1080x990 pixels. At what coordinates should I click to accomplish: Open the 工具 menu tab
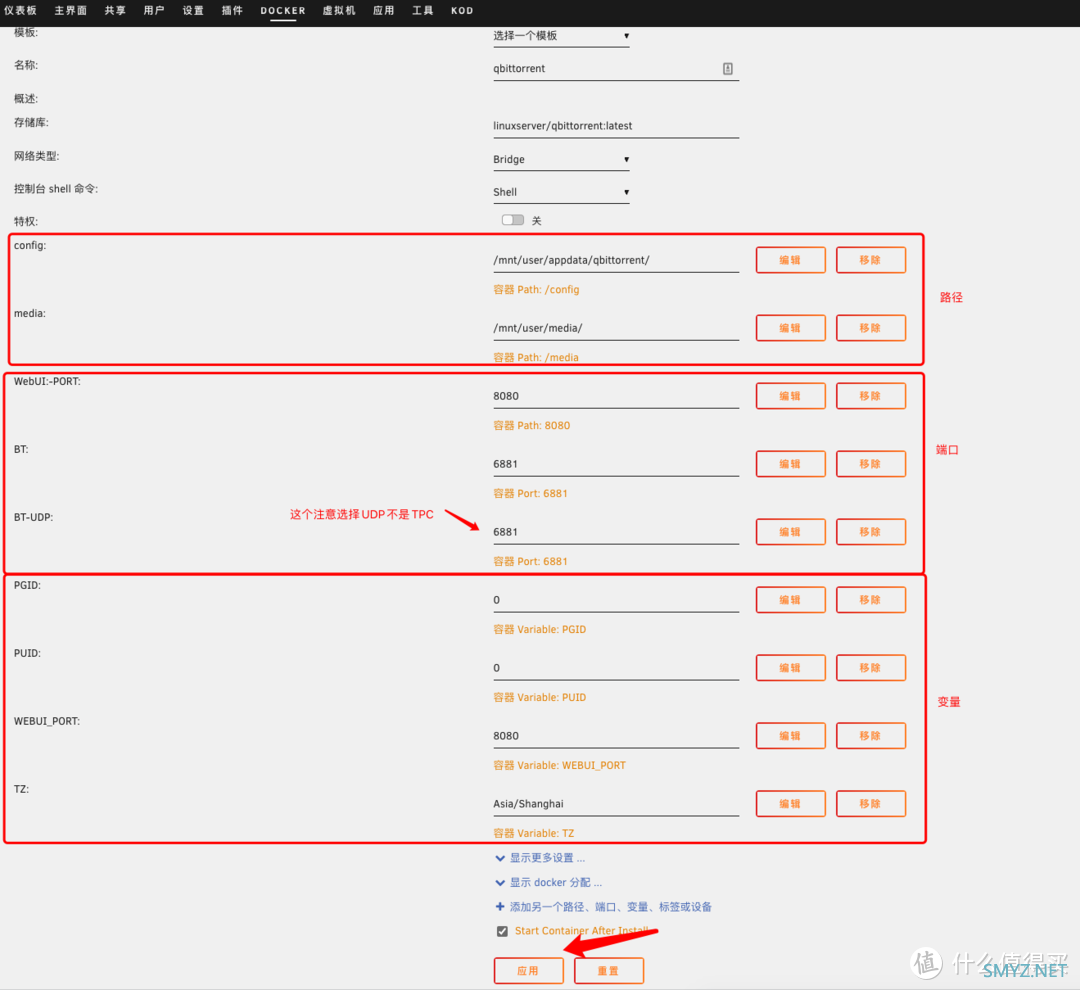point(423,10)
